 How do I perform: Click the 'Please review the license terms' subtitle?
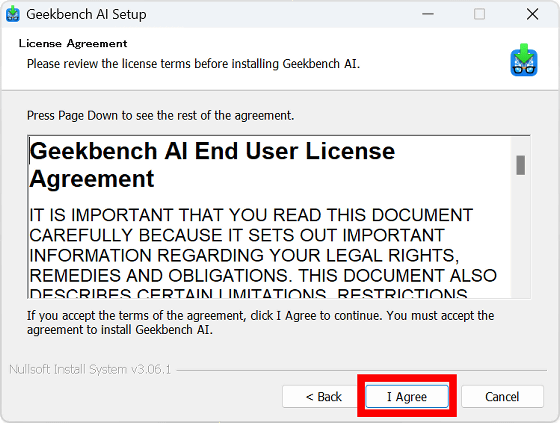[193, 64]
